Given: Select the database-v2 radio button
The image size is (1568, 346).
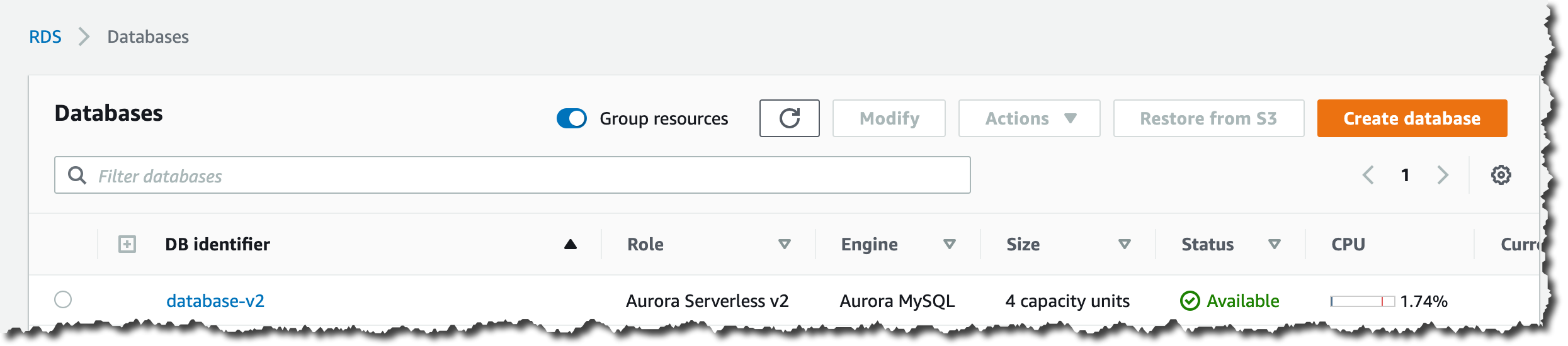Looking at the screenshot, I should (63, 299).
